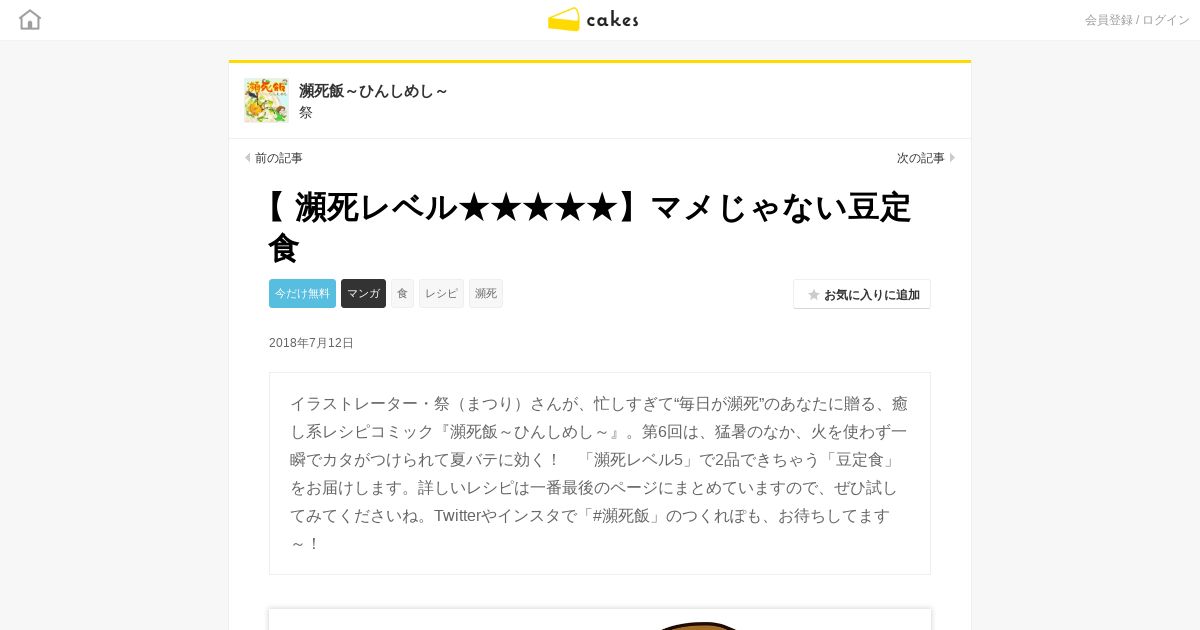Click the right arrow beside 次の記事
Screen dimensions: 1200x630
pos(952,158)
